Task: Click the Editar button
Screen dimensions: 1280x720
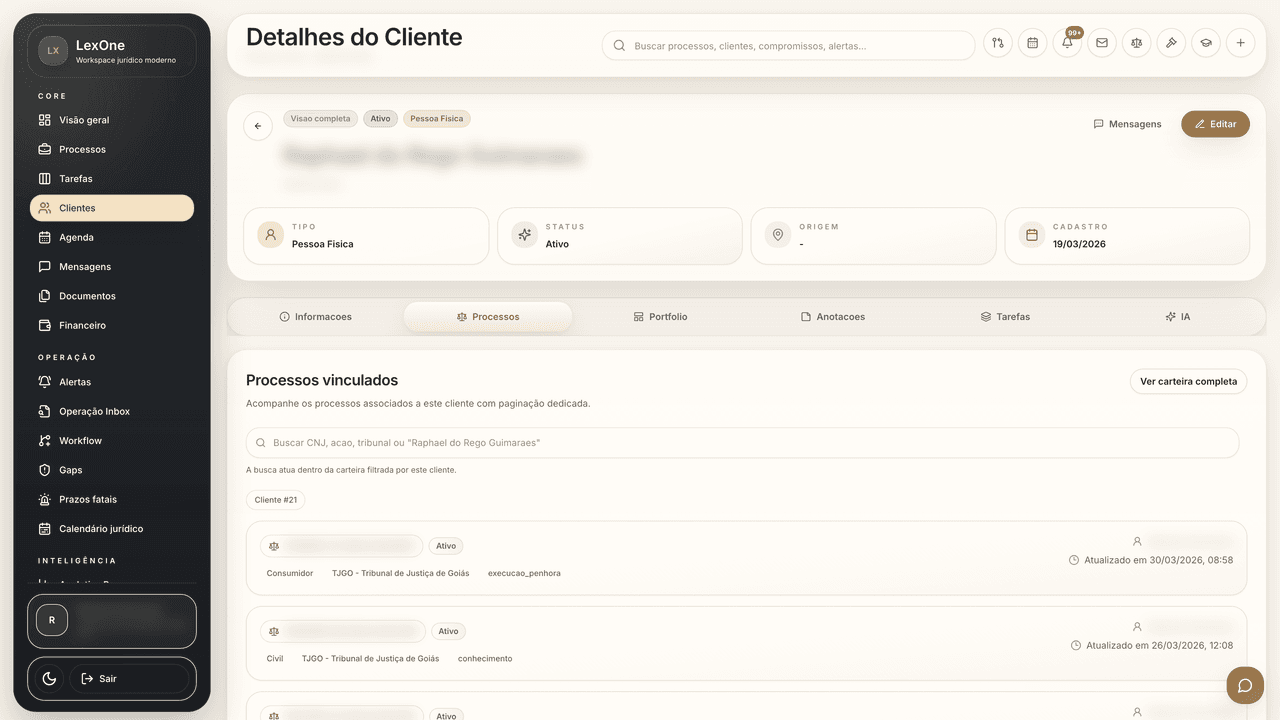Action: pyautogui.click(x=1215, y=124)
